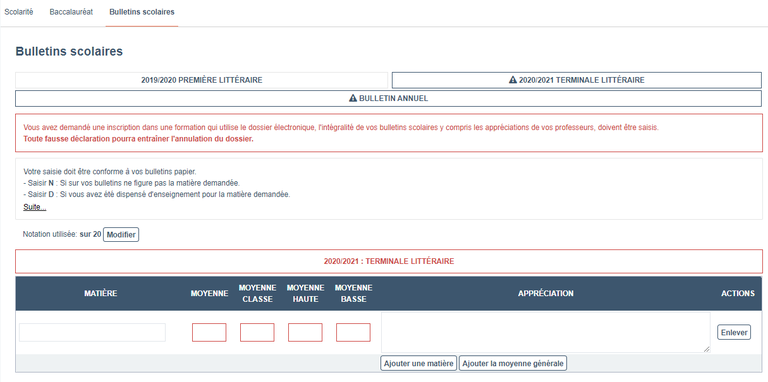Focus the Matière input field
768x382 pixels.
92,333
